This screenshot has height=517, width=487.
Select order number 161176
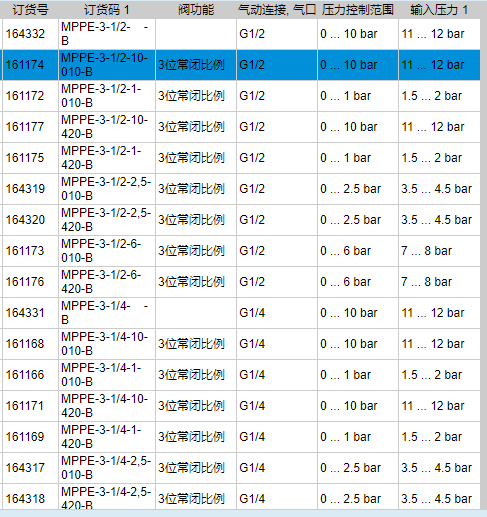[25, 282]
